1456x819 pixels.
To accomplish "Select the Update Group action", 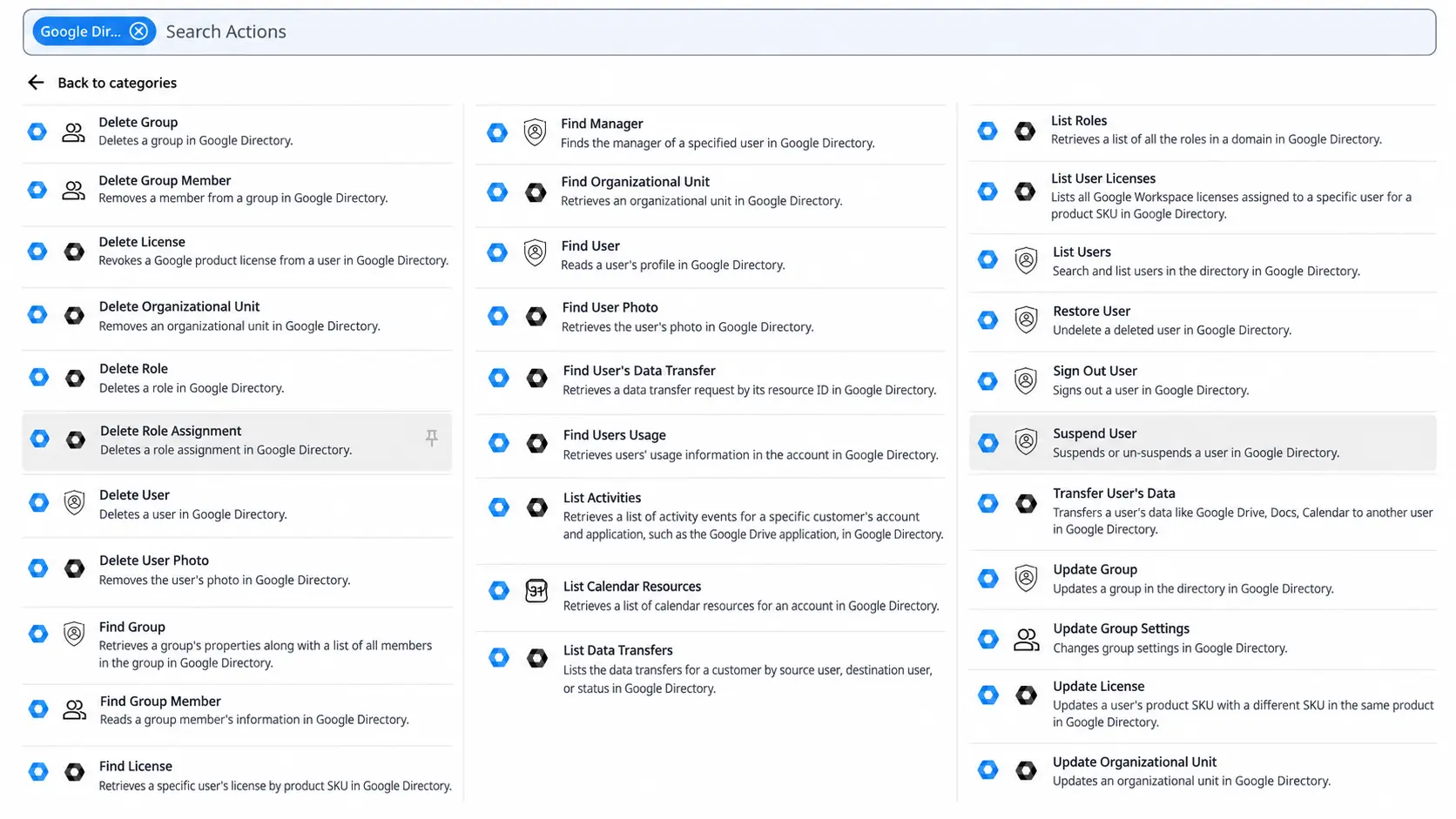I will (x=1203, y=579).
